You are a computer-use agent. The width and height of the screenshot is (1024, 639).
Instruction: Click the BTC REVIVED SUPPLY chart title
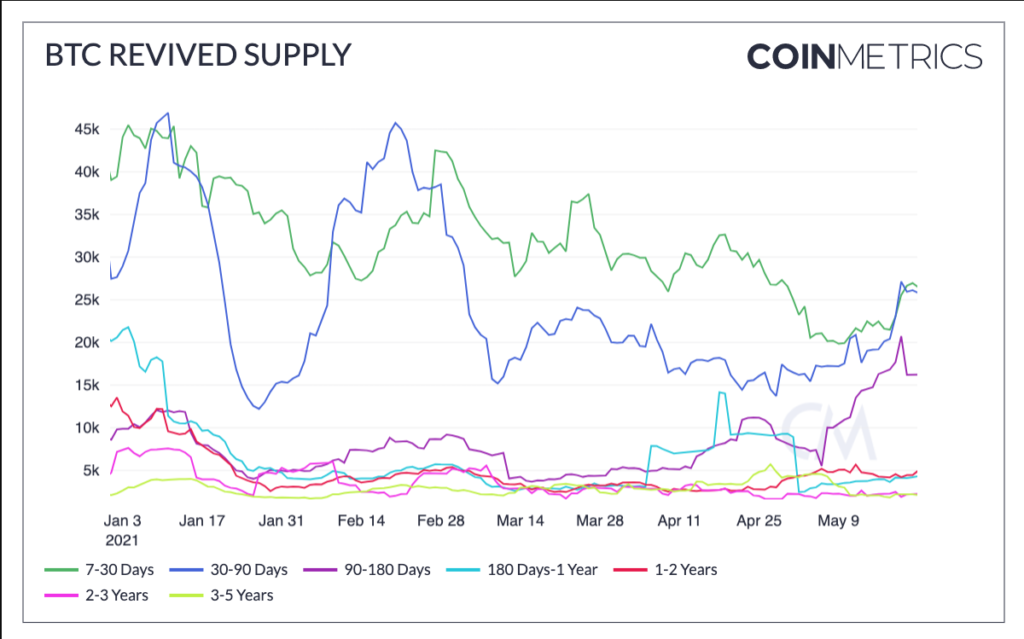click(x=198, y=55)
